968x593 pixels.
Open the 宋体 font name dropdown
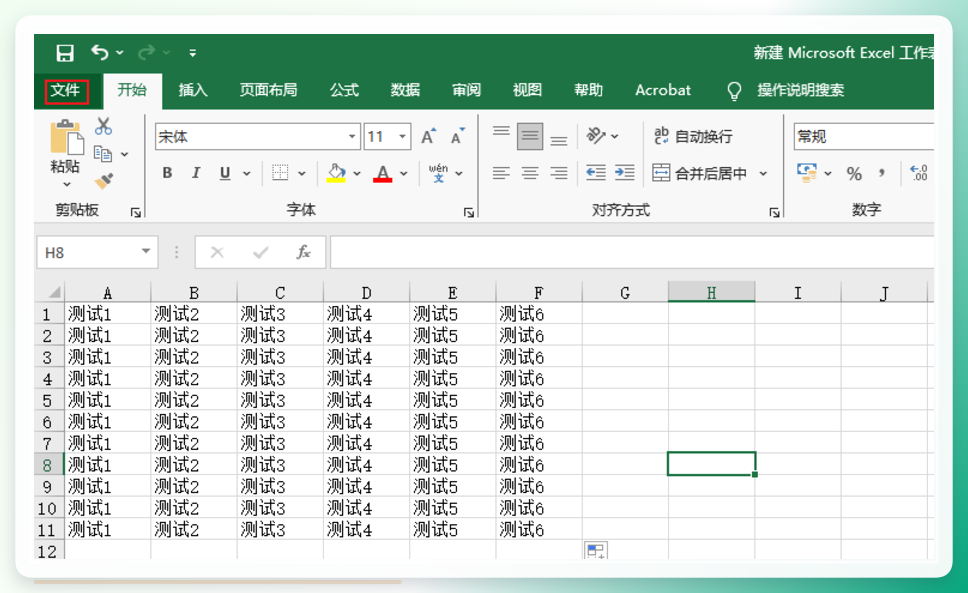[352, 136]
